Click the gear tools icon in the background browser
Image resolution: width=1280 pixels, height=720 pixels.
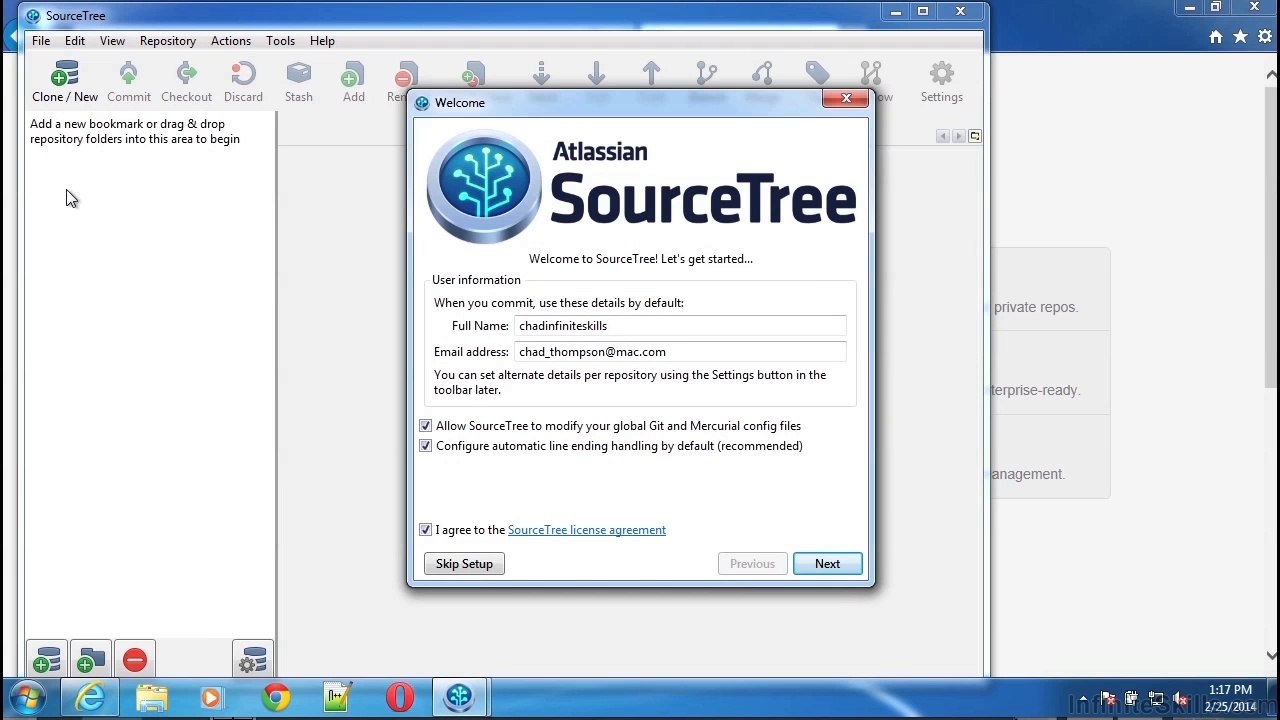tap(1265, 37)
